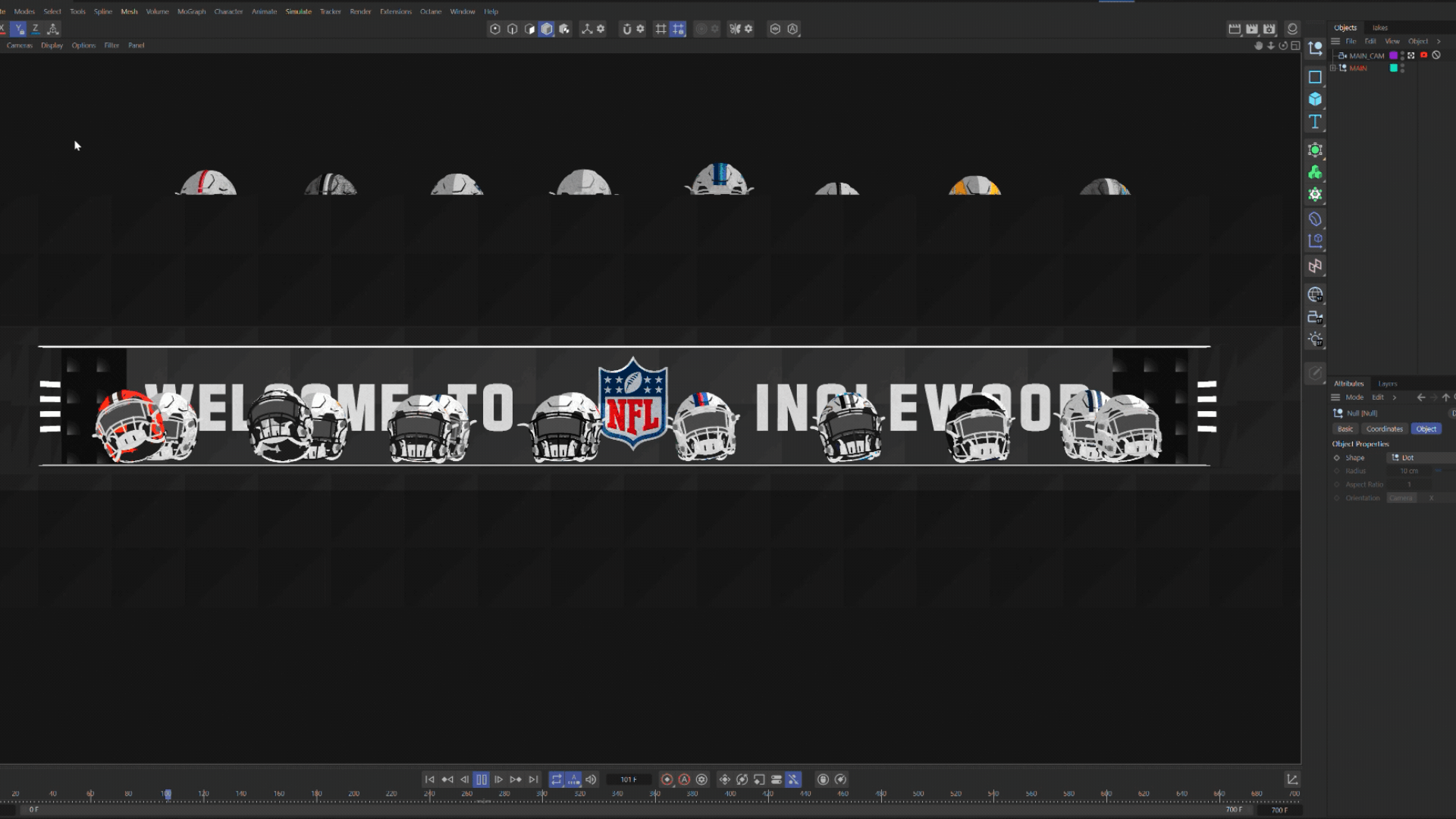Open the Object Manager hamburger menu
The image size is (1456, 819).
pos(1335,42)
